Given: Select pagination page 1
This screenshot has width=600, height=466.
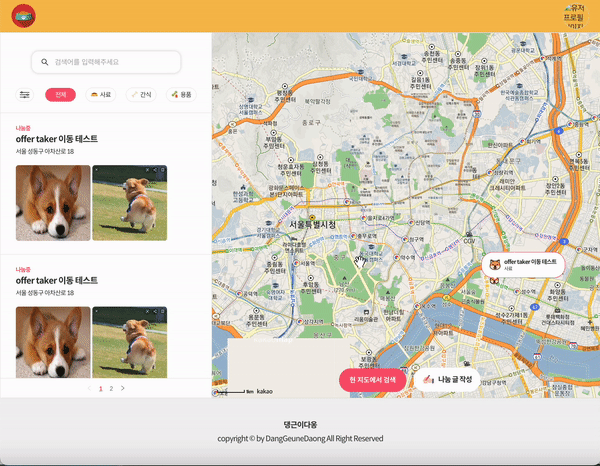Looking at the screenshot, I should click(x=101, y=388).
